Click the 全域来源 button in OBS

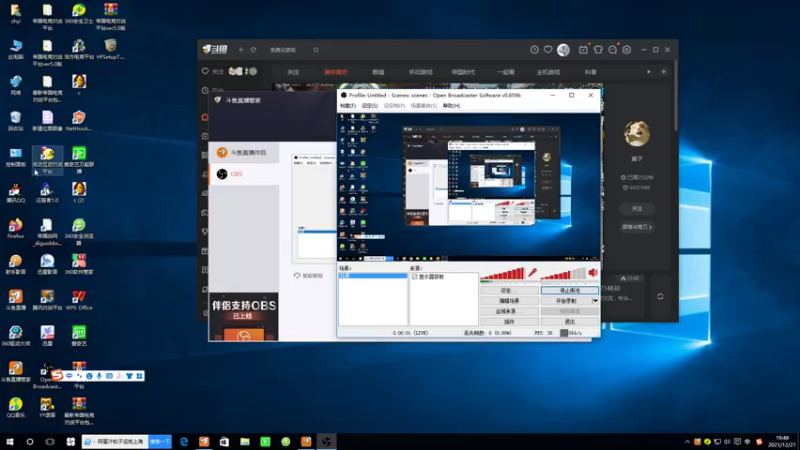tap(509, 311)
